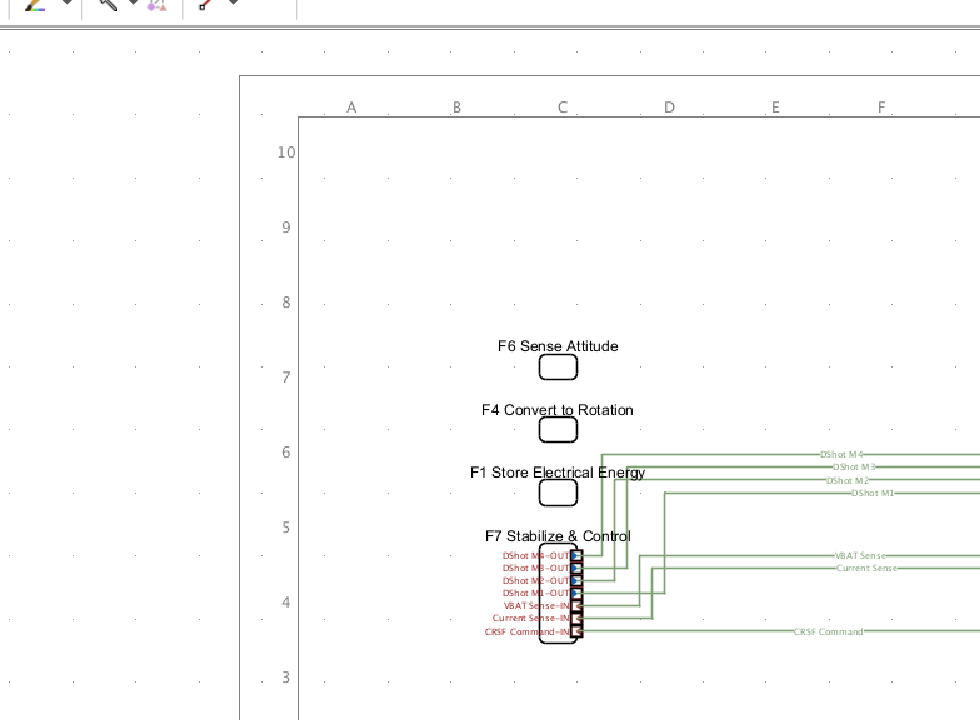Image resolution: width=980 pixels, height=720 pixels.
Task: Click the Current Sense-IN port on F7
Action: pyautogui.click(x=576, y=618)
